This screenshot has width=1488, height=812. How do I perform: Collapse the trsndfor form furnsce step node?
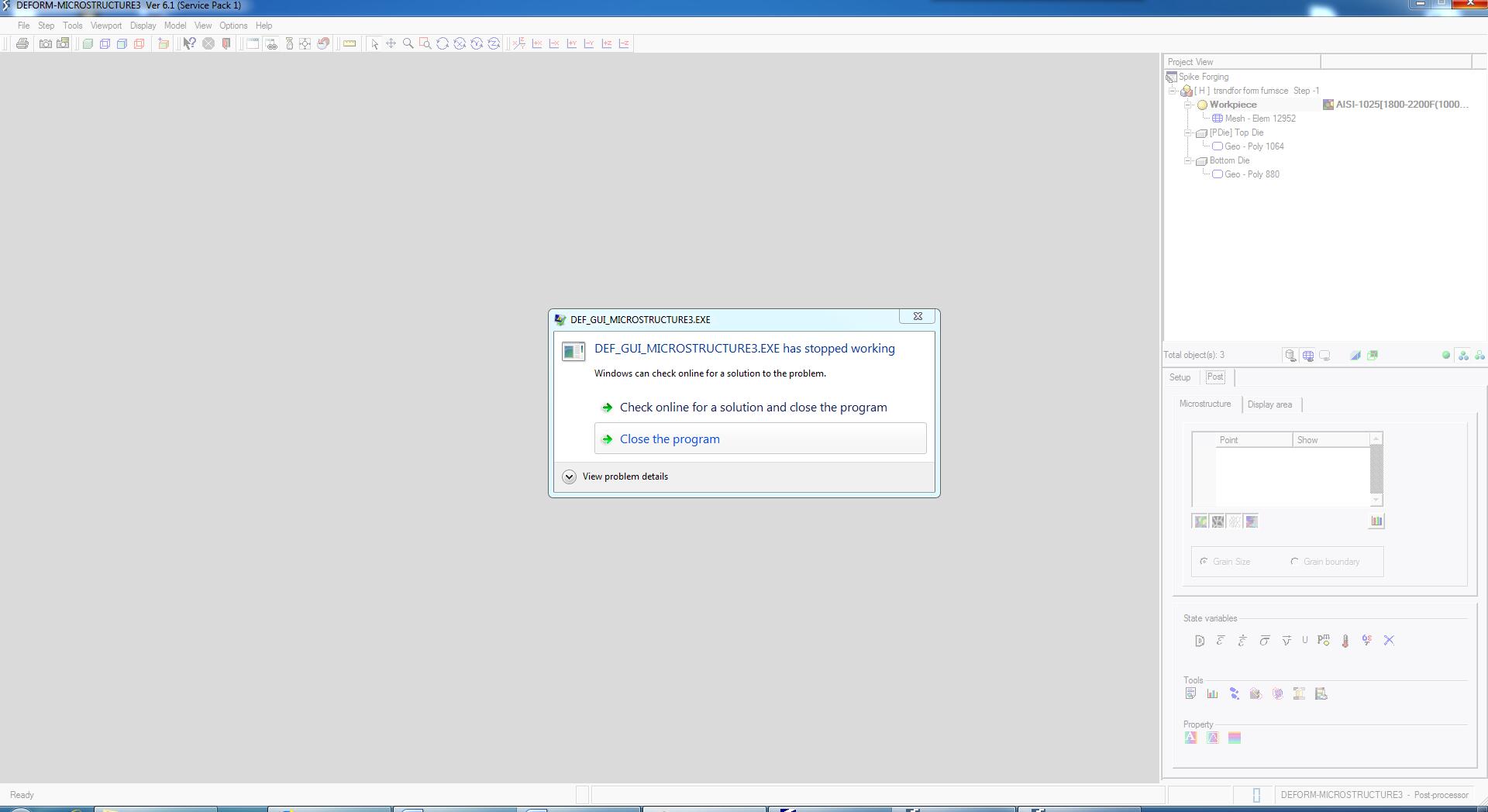point(1173,91)
